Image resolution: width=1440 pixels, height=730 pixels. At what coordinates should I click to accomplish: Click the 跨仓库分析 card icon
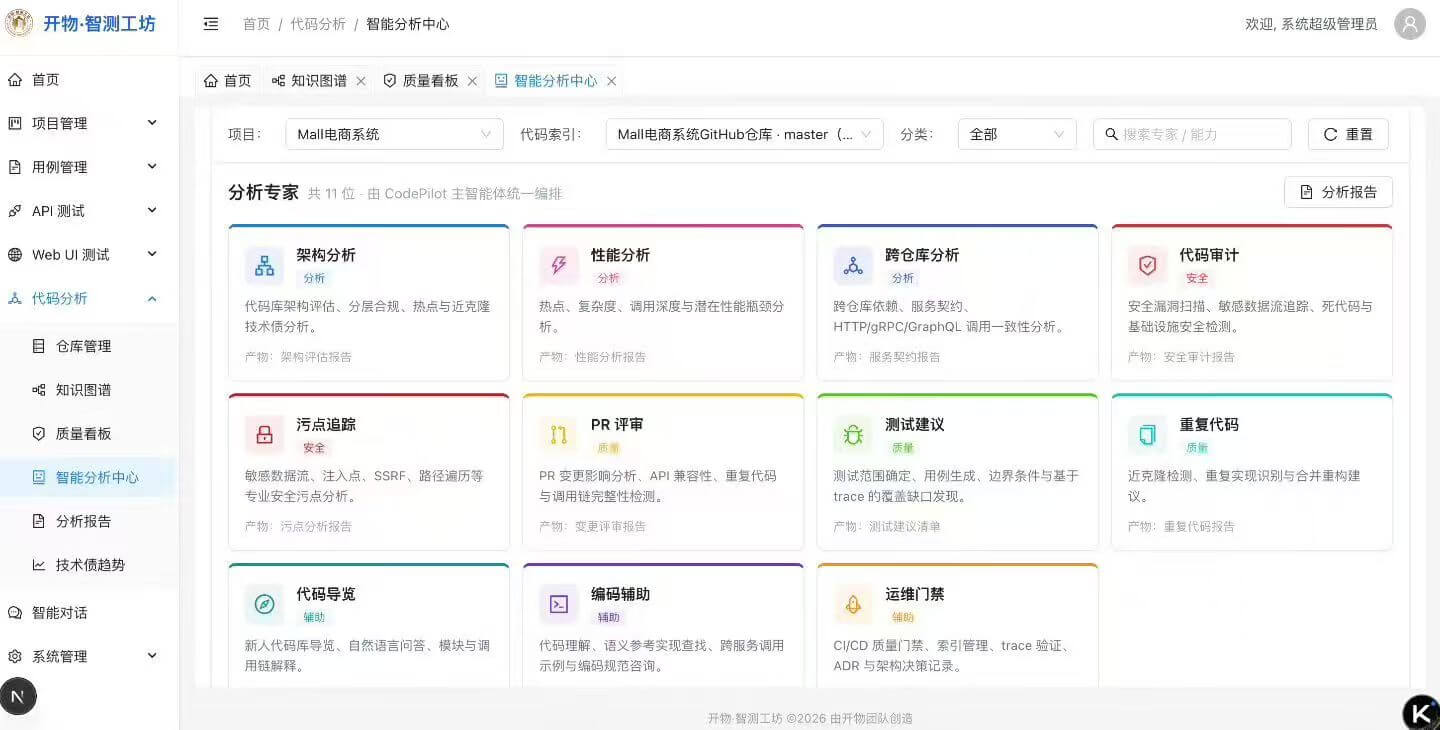pyautogui.click(x=853, y=265)
